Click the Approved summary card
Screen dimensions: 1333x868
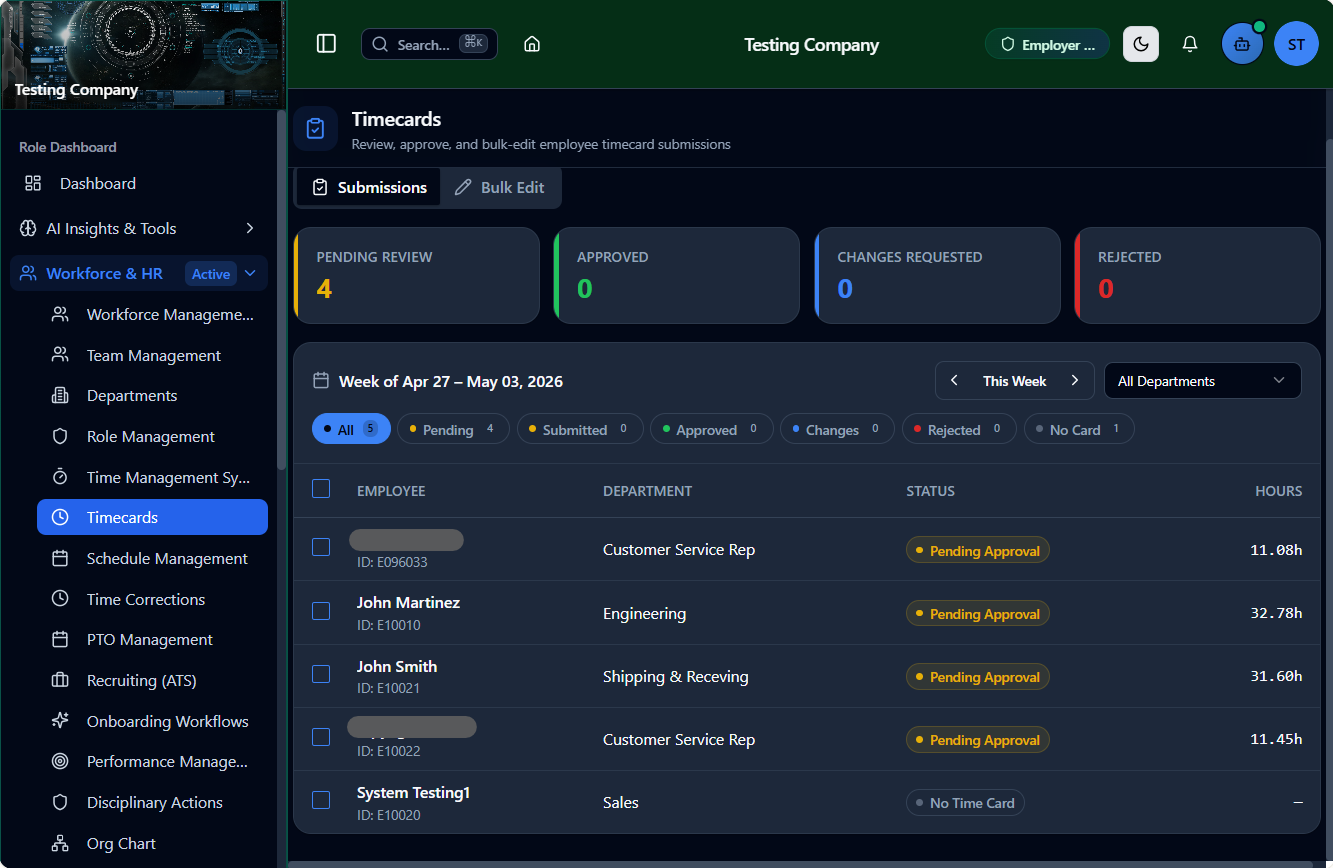coord(676,275)
